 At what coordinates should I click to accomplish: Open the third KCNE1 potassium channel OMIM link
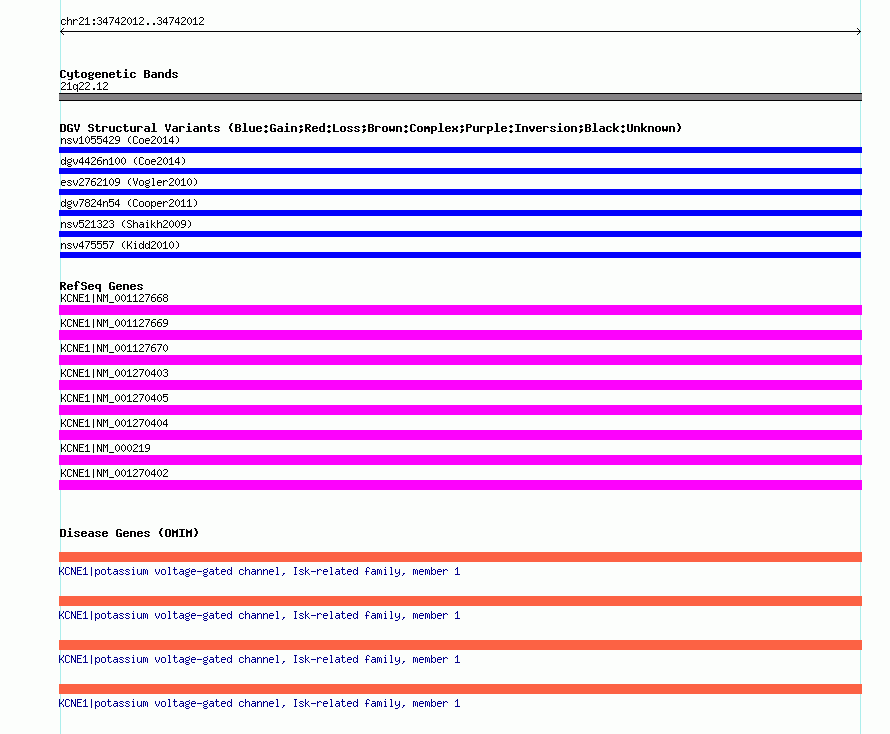(259, 660)
